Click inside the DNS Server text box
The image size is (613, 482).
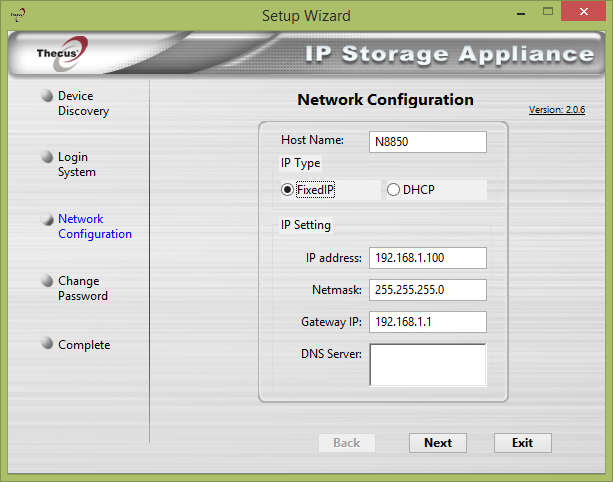(x=427, y=364)
